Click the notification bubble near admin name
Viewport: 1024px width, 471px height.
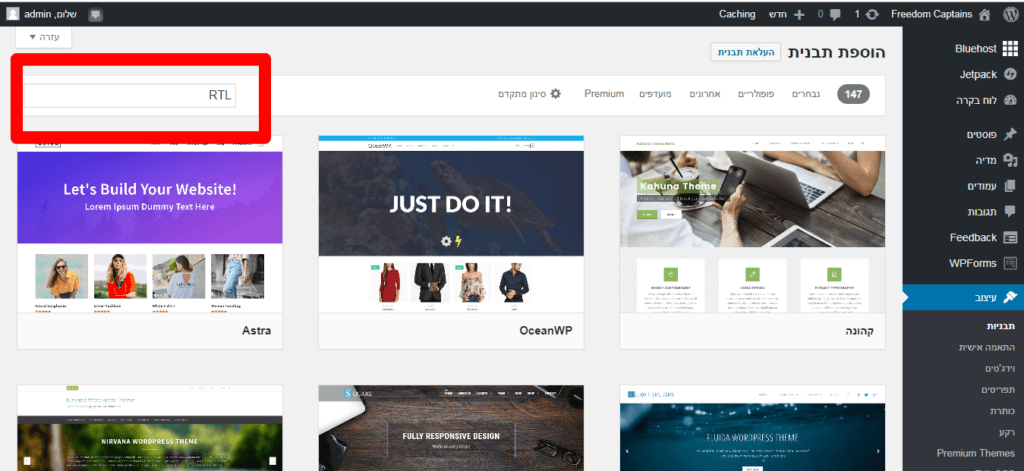[96, 14]
